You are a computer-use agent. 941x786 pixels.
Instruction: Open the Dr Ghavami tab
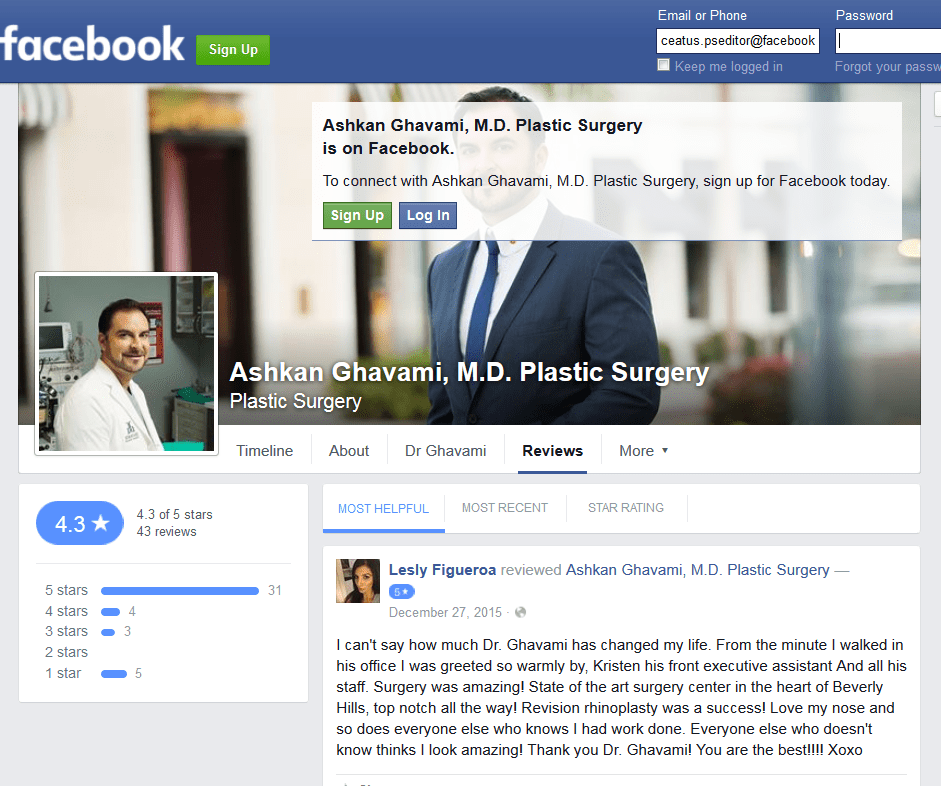445,451
